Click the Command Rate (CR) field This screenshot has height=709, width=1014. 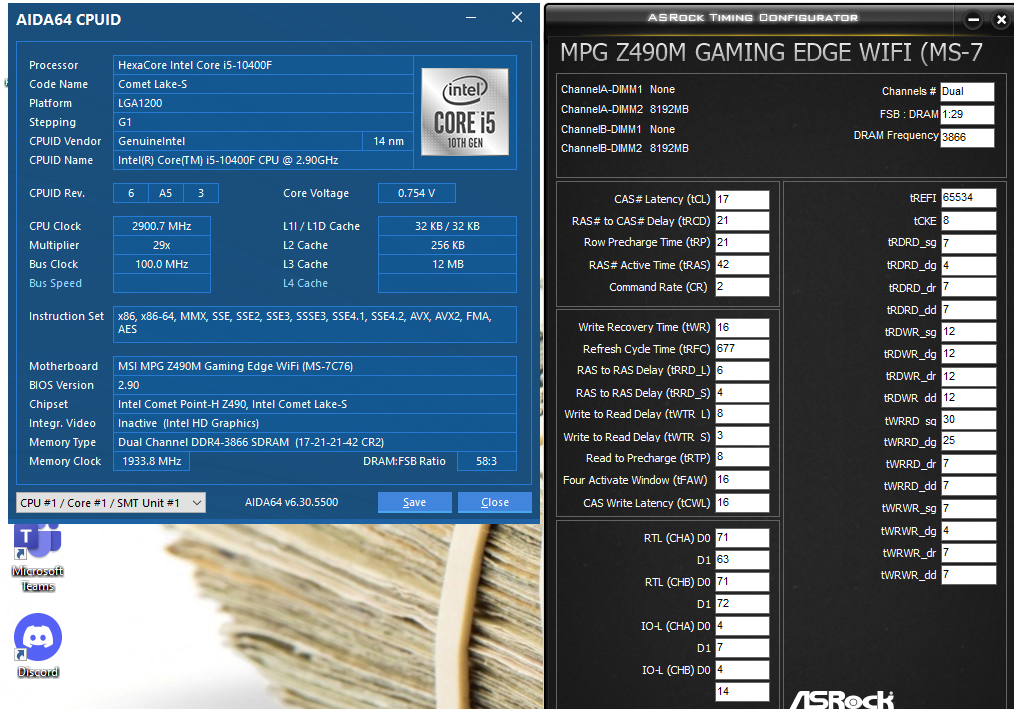pyautogui.click(x=742, y=287)
